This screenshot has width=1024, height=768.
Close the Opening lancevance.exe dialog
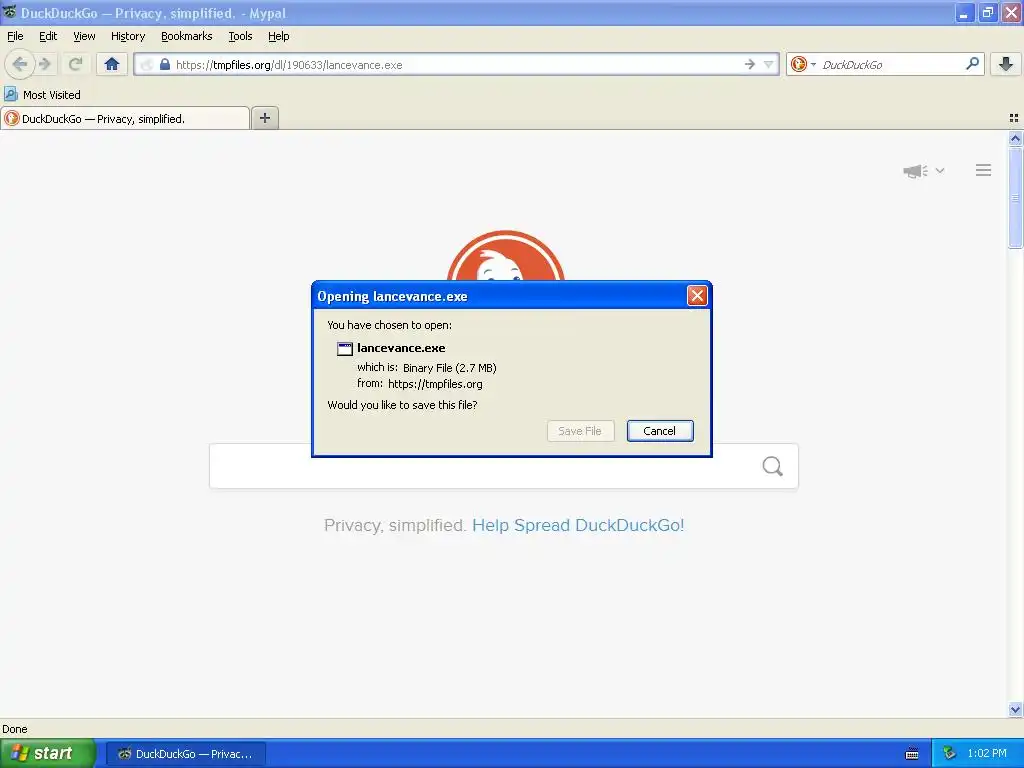[x=697, y=296]
